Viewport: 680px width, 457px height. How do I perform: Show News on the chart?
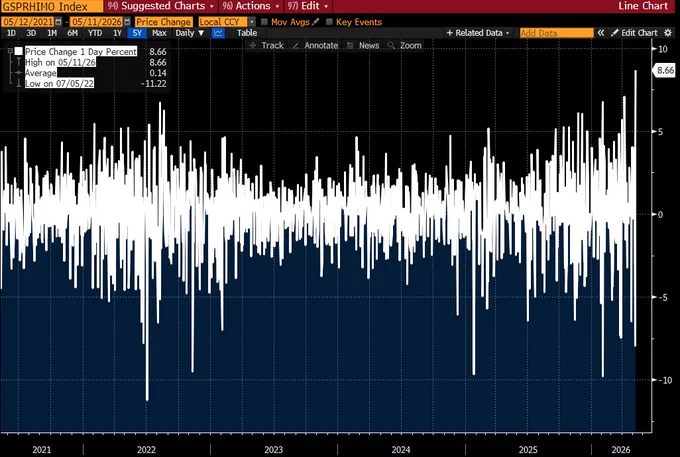point(363,45)
